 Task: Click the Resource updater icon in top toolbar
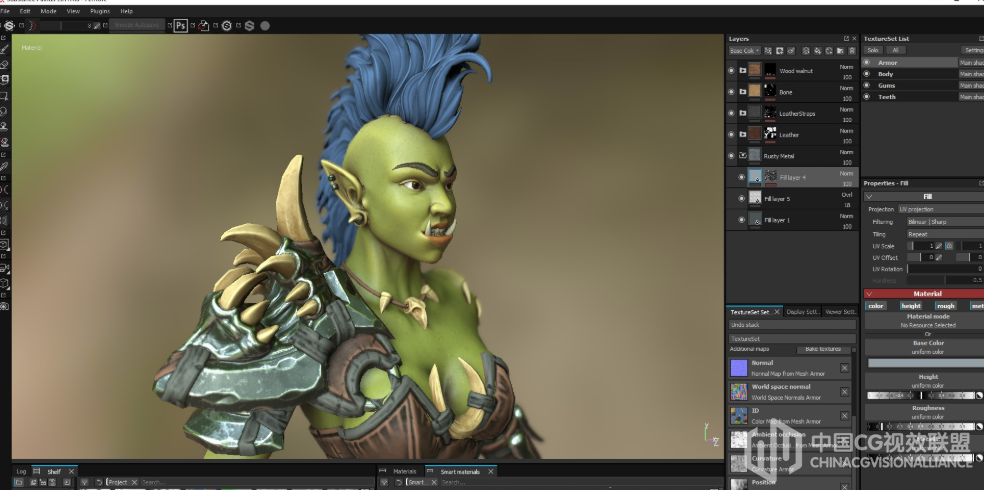point(203,26)
